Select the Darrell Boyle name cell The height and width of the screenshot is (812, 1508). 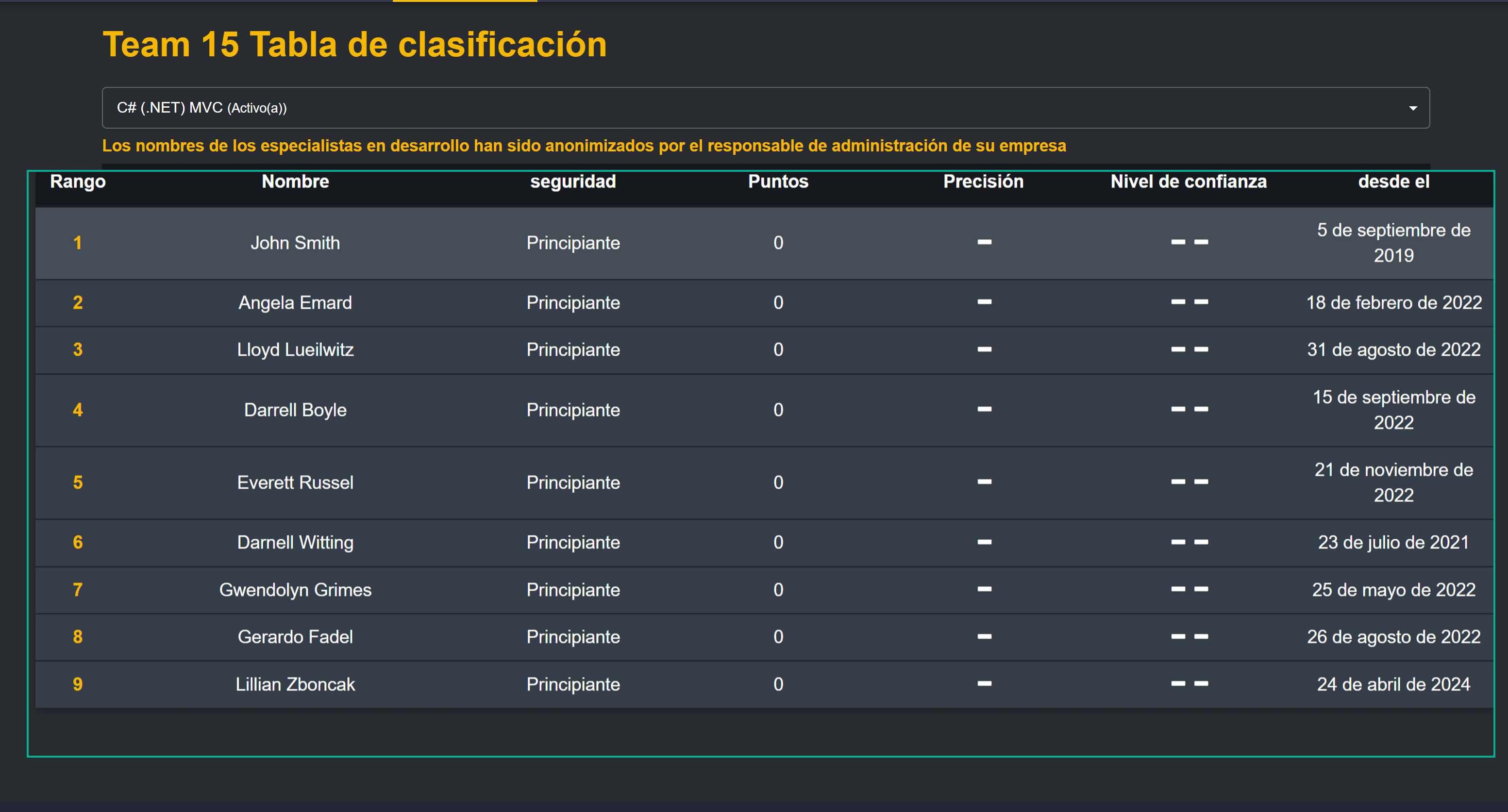(295, 410)
